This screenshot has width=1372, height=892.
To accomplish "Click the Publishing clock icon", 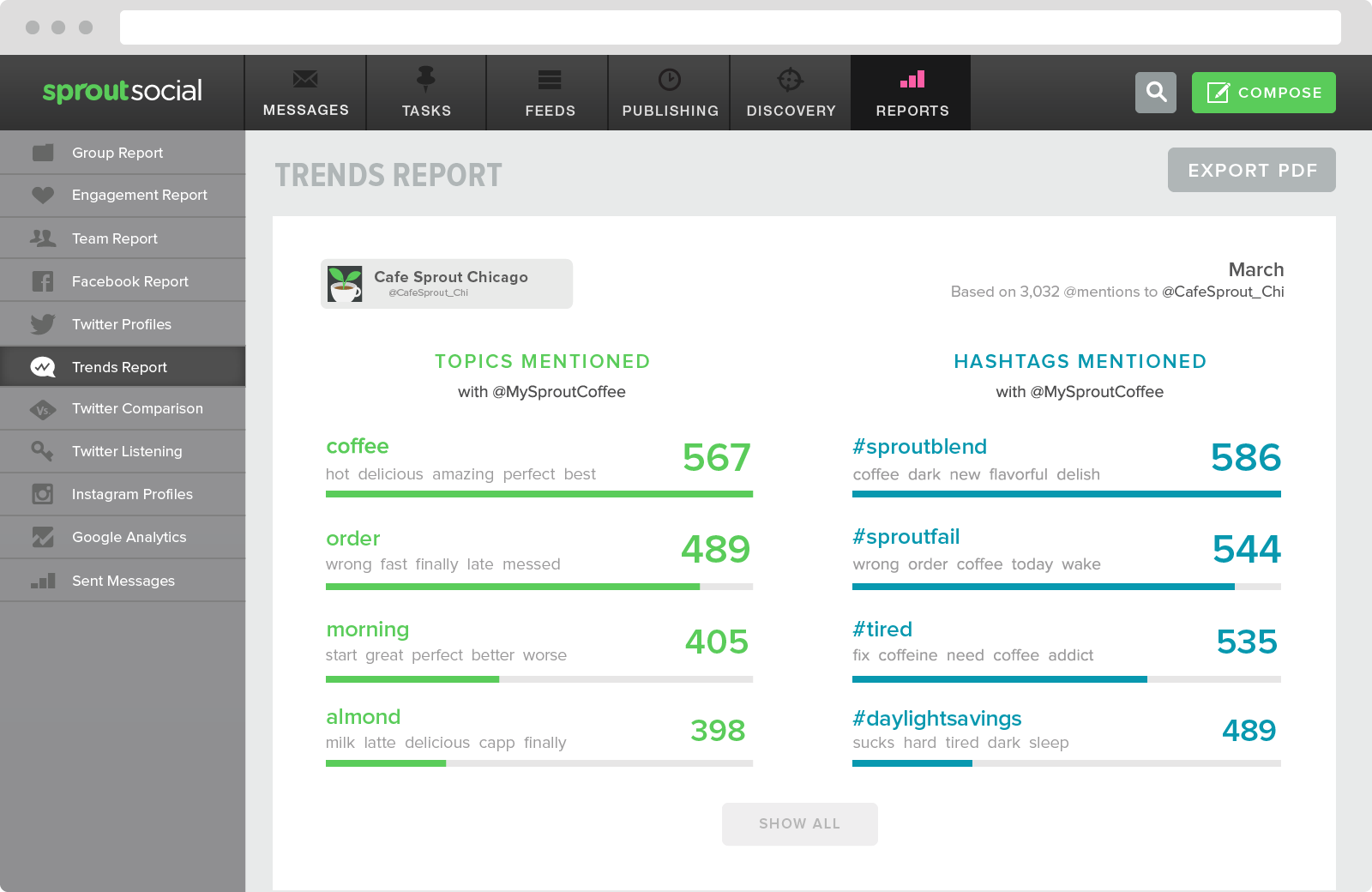I will 670,80.
